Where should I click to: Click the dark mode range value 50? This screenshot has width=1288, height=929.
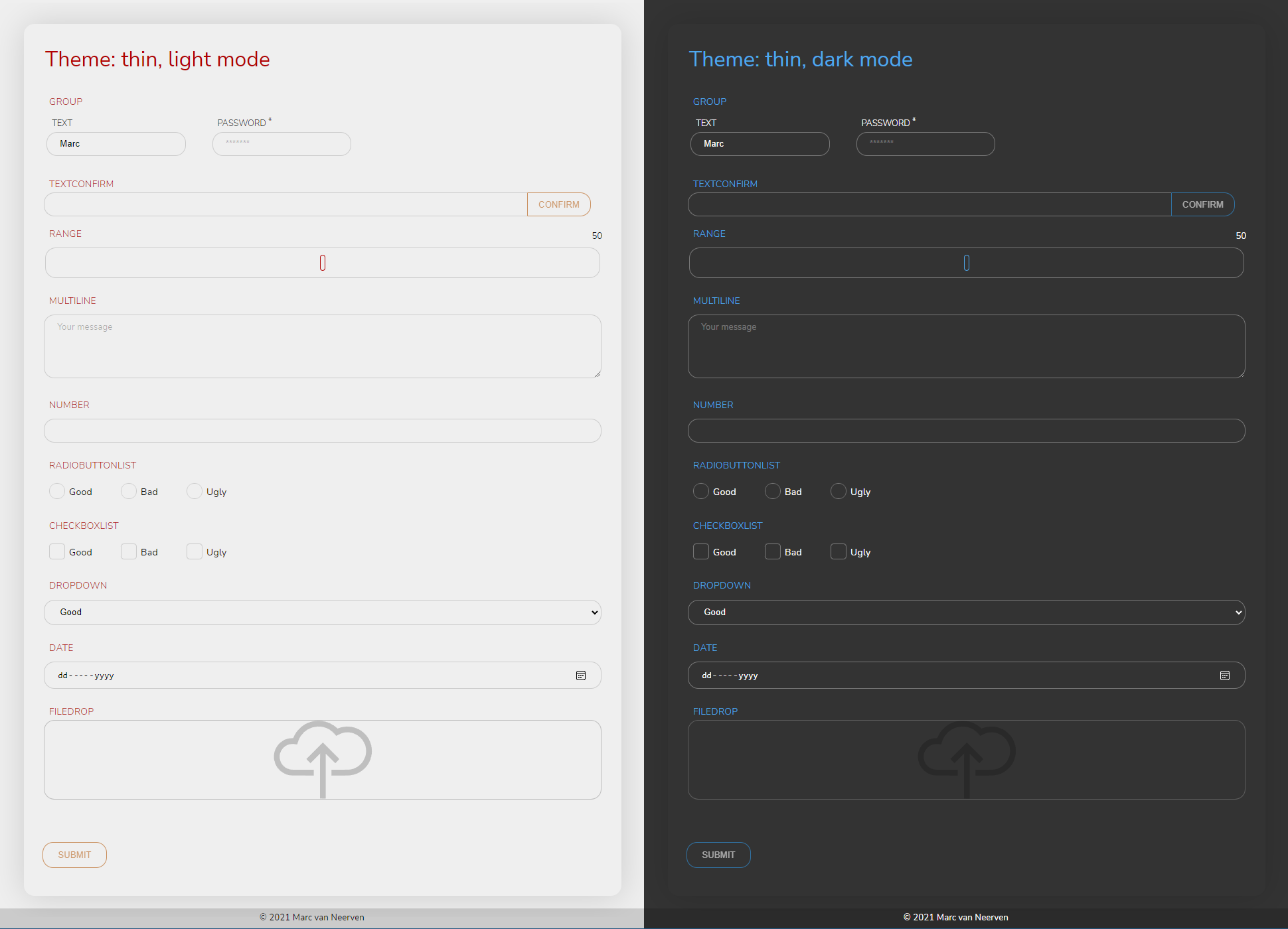pos(1241,236)
